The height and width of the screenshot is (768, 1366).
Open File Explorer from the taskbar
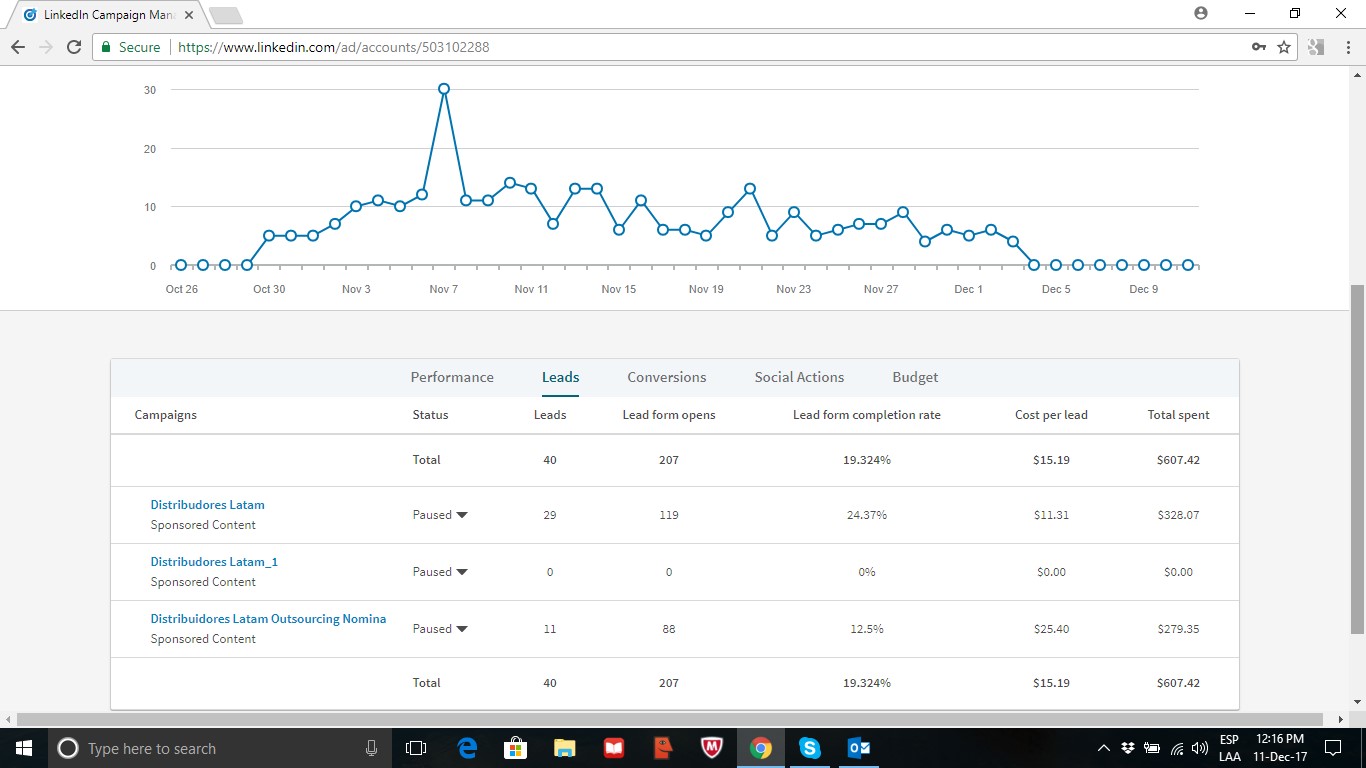[x=565, y=748]
